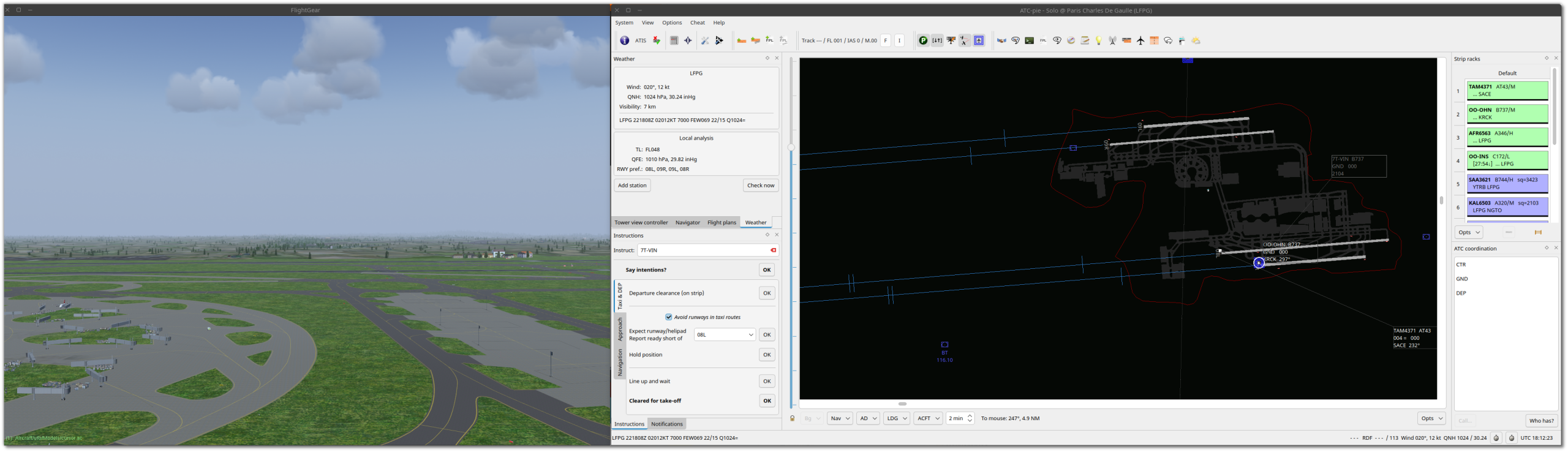
Task: Click the terminal console toolbar icon
Action: coord(1030,40)
